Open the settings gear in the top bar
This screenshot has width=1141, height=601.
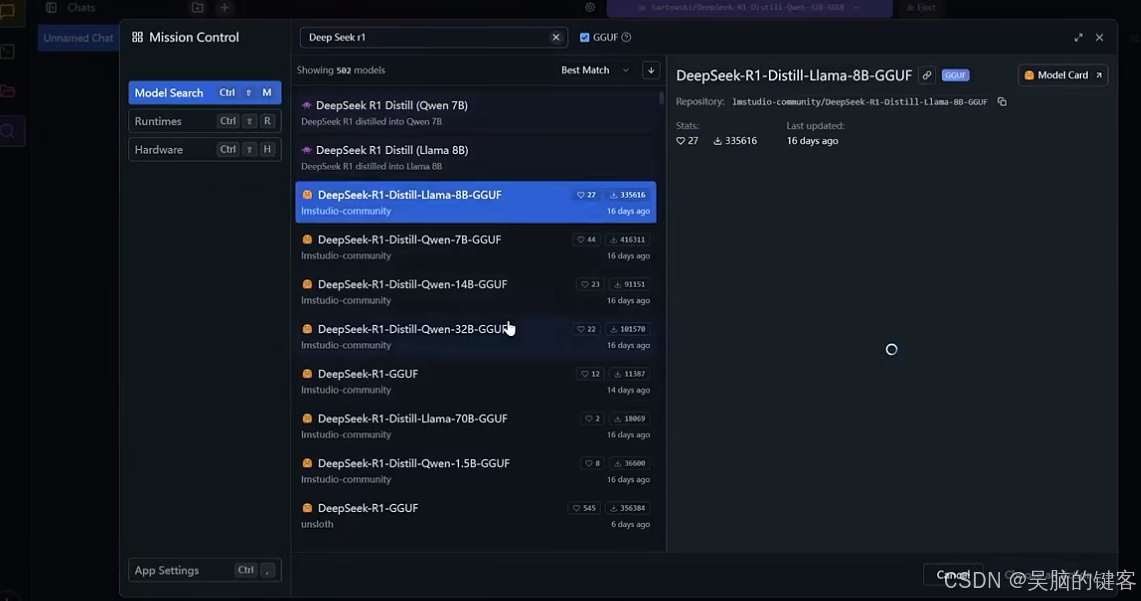click(590, 7)
